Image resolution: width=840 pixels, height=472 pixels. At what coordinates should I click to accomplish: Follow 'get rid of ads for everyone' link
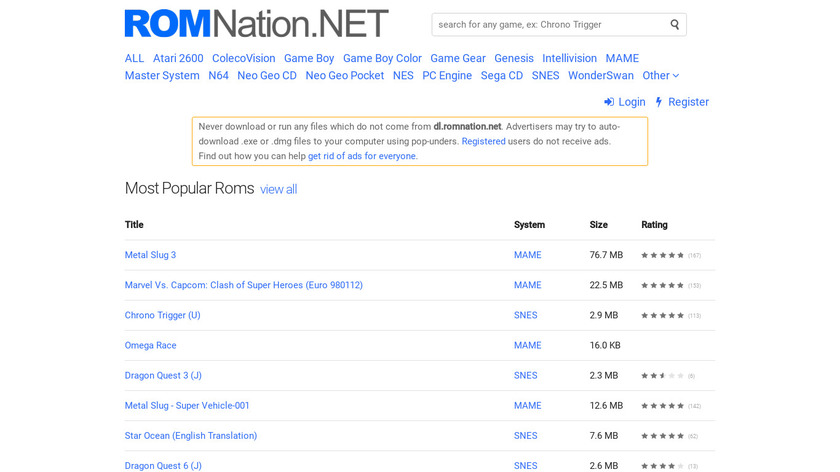[x=362, y=156]
